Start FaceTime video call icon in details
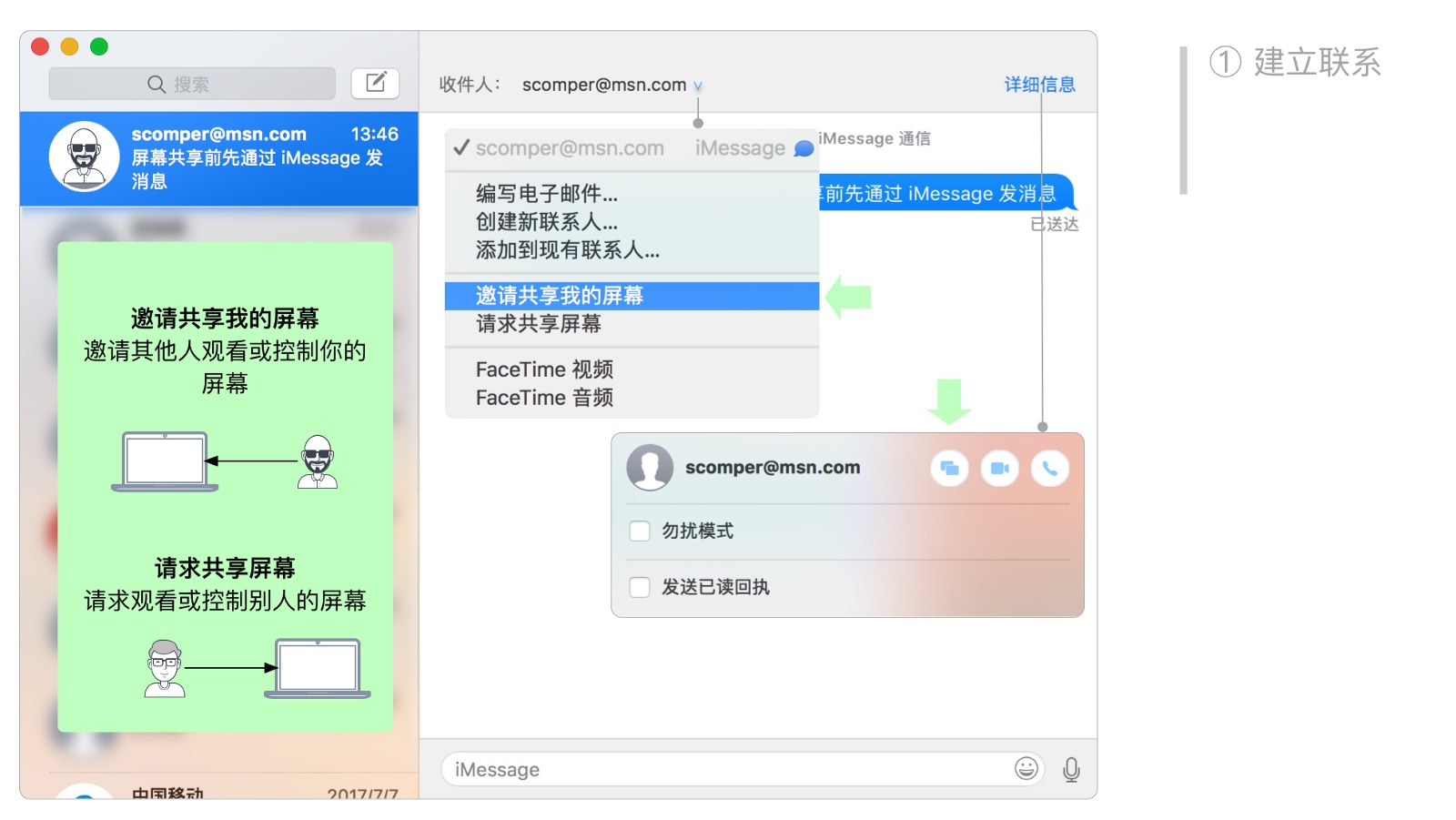This screenshot has width=1456, height=820. tap(999, 468)
